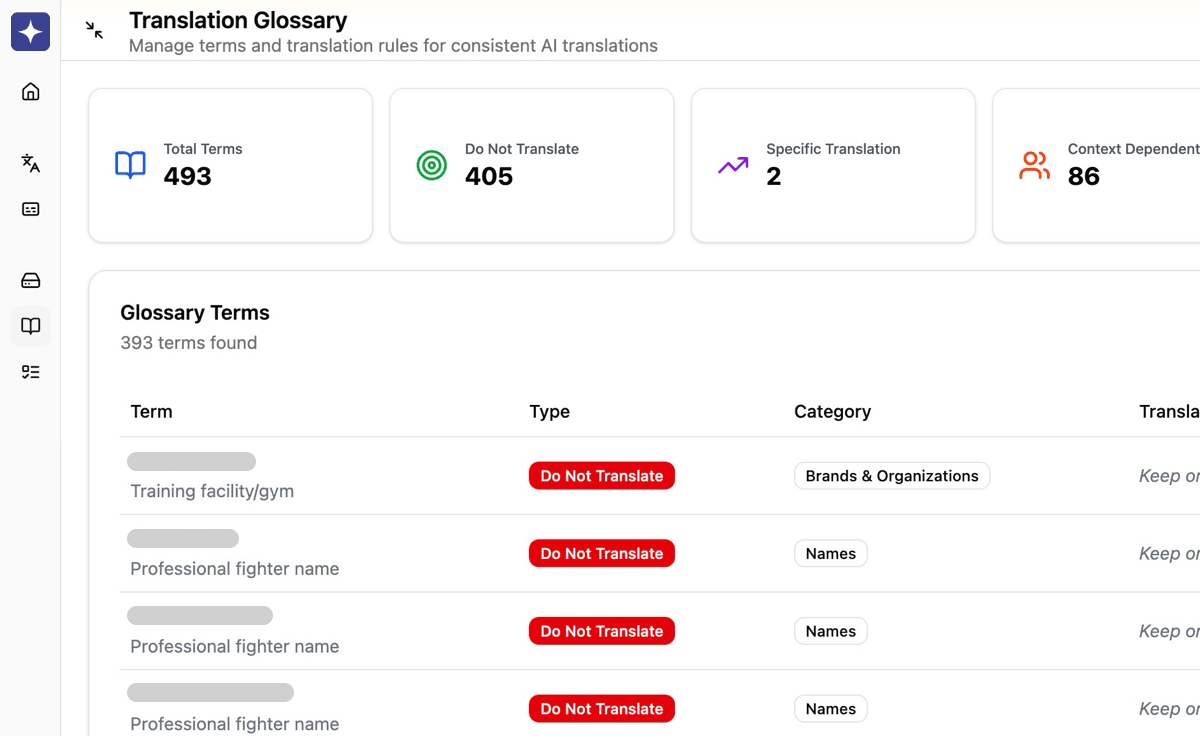The image size is (1200, 736).
Task: Click the Total Terms 493 stat card
Action: pos(230,165)
